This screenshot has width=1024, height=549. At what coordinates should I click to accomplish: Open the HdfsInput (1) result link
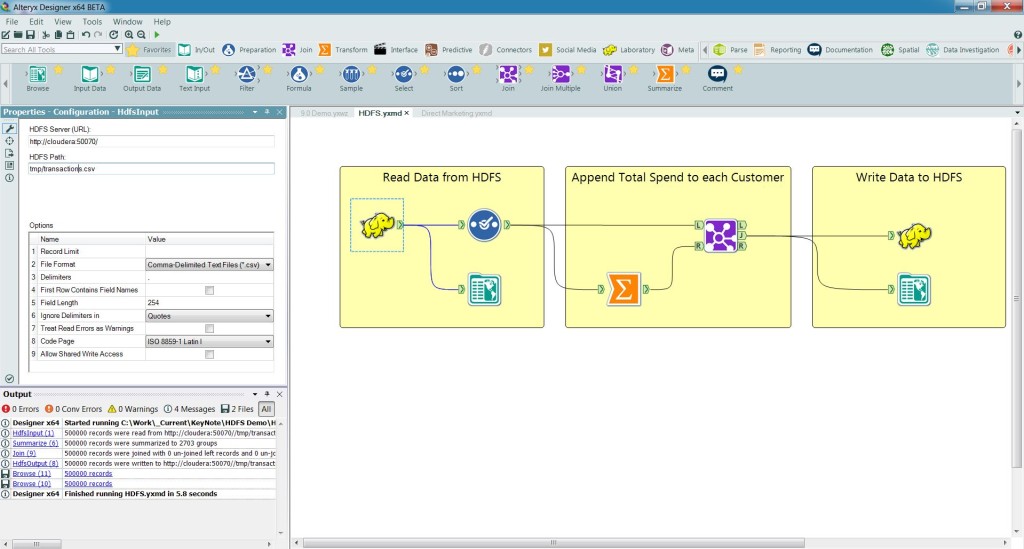(33, 433)
